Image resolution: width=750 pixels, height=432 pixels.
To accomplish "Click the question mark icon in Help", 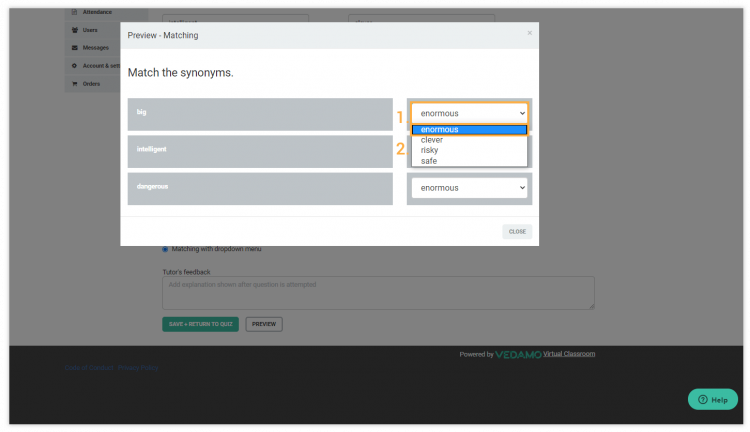I will (703, 399).
